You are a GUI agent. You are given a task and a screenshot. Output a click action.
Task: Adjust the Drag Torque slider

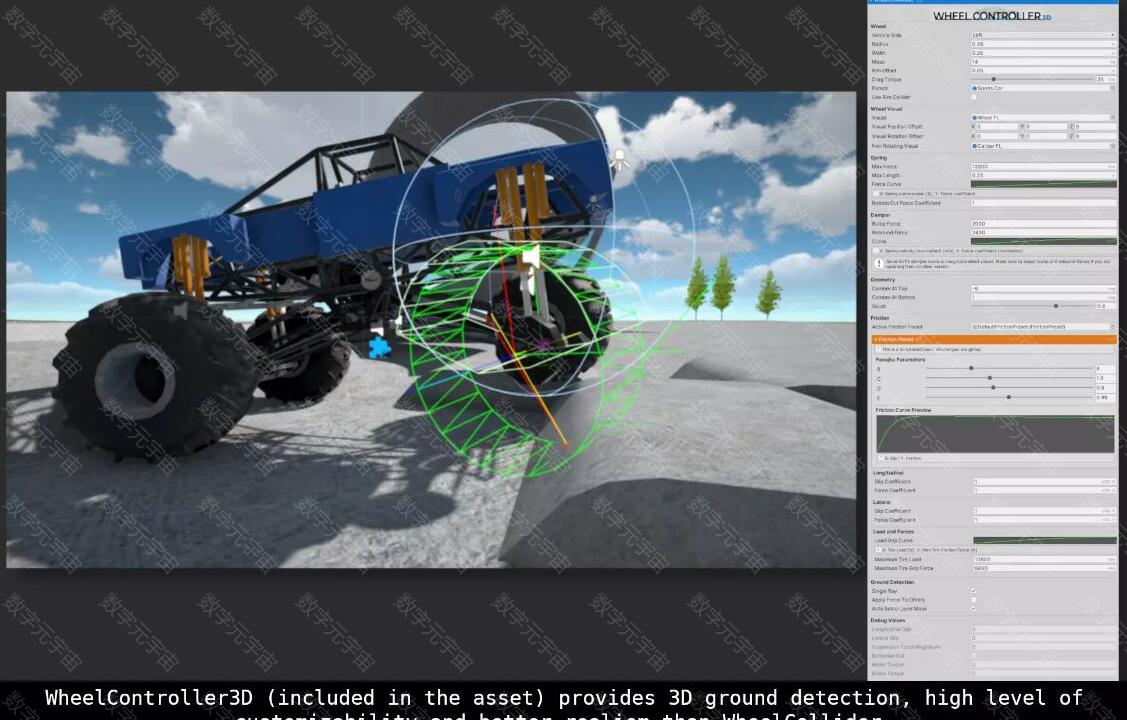point(1031,79)
